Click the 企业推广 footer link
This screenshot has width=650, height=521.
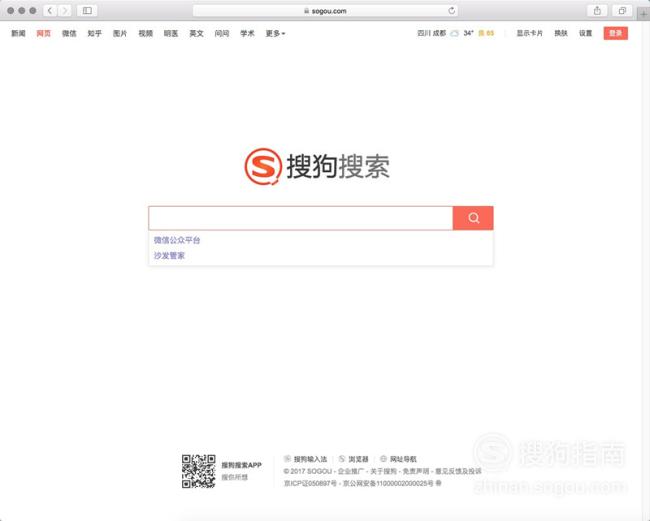[x=351, y=471]
